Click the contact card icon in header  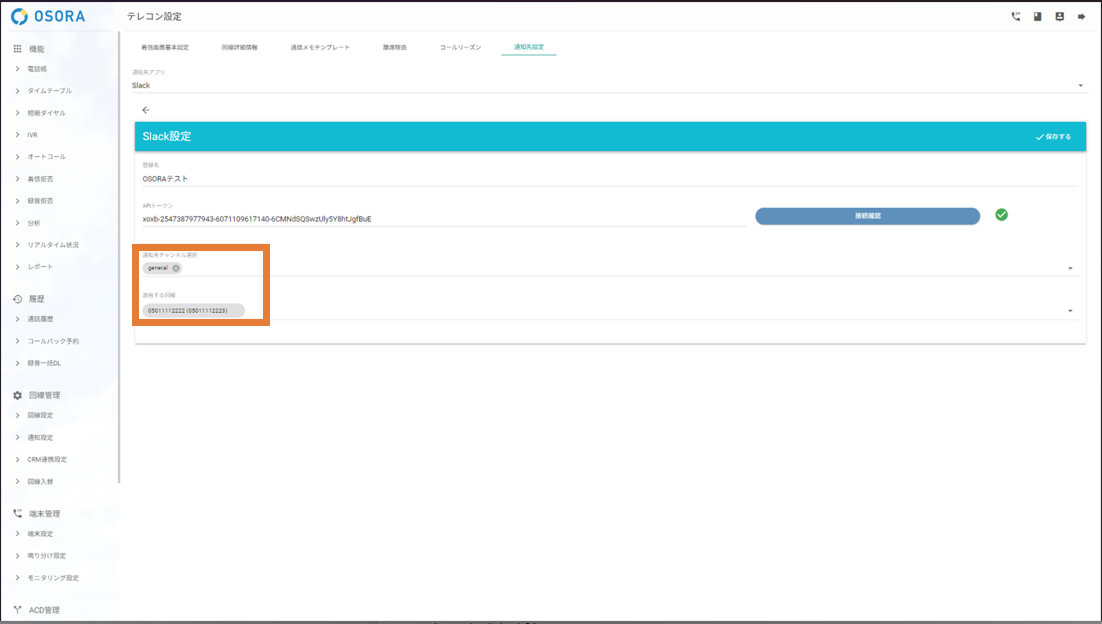click(1059, 17)
